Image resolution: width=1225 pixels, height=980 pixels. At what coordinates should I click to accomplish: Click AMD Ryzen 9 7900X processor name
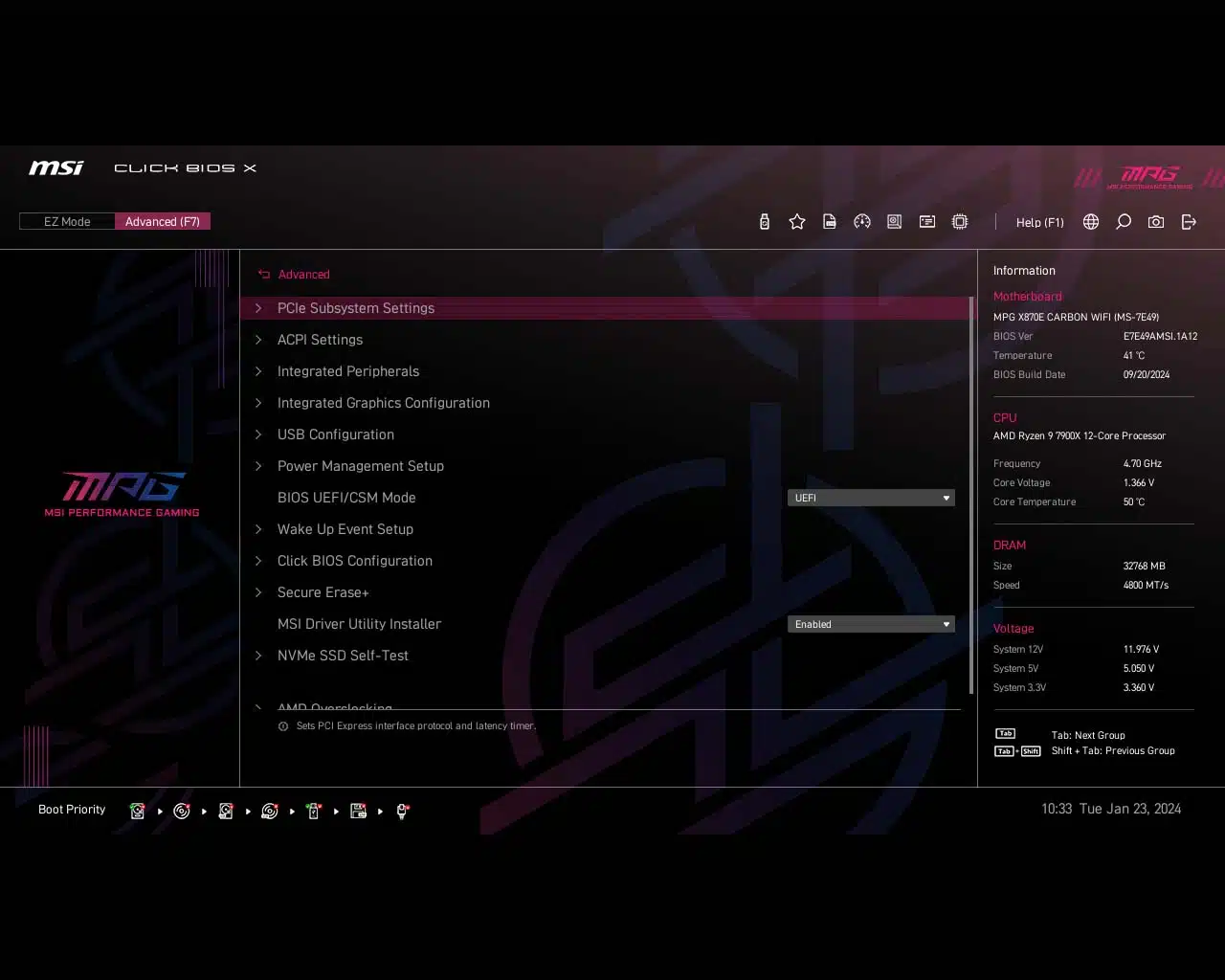pyautogui.click(x=1080, y=436)
